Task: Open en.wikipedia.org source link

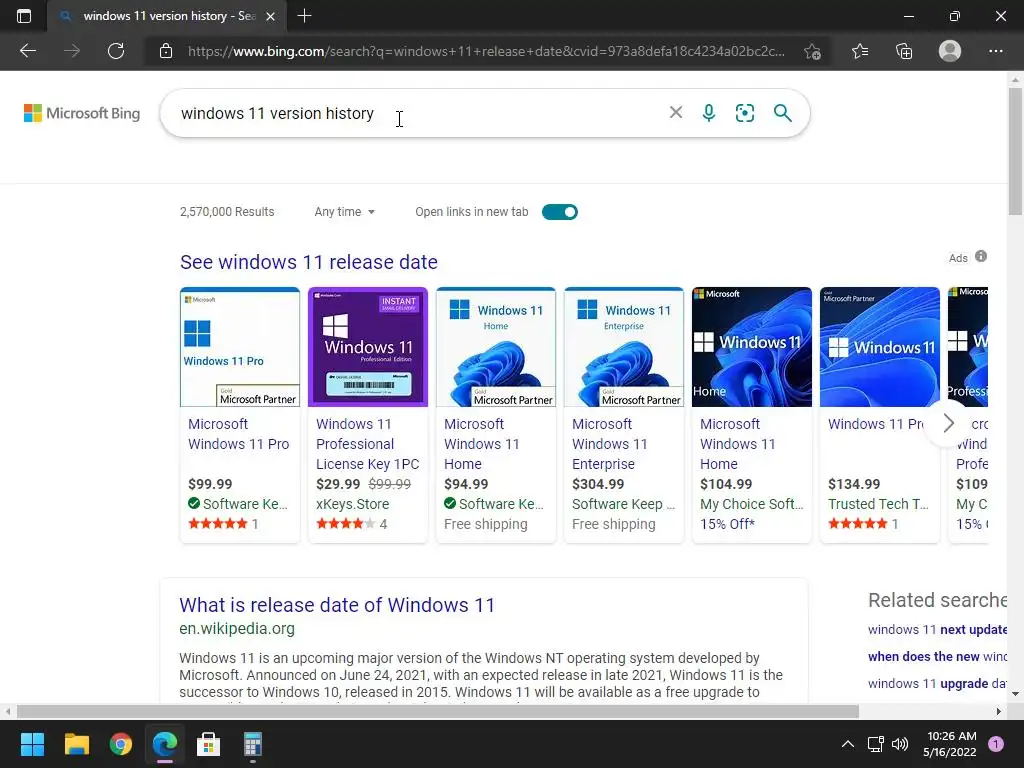Action: (x=237, y=628)
